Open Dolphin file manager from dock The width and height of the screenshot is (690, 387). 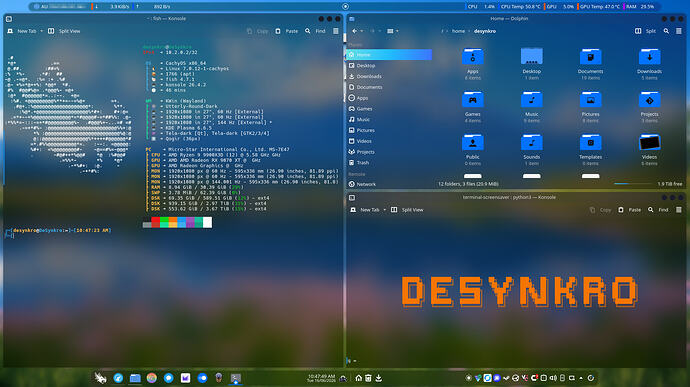tap(135, 378)
